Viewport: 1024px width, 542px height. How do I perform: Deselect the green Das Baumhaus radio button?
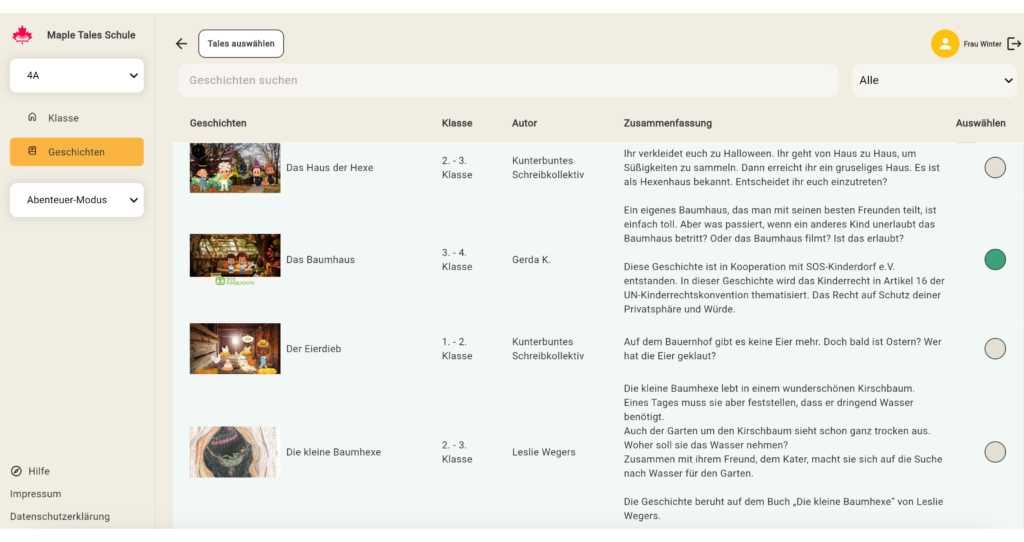[x=994, y=260]
